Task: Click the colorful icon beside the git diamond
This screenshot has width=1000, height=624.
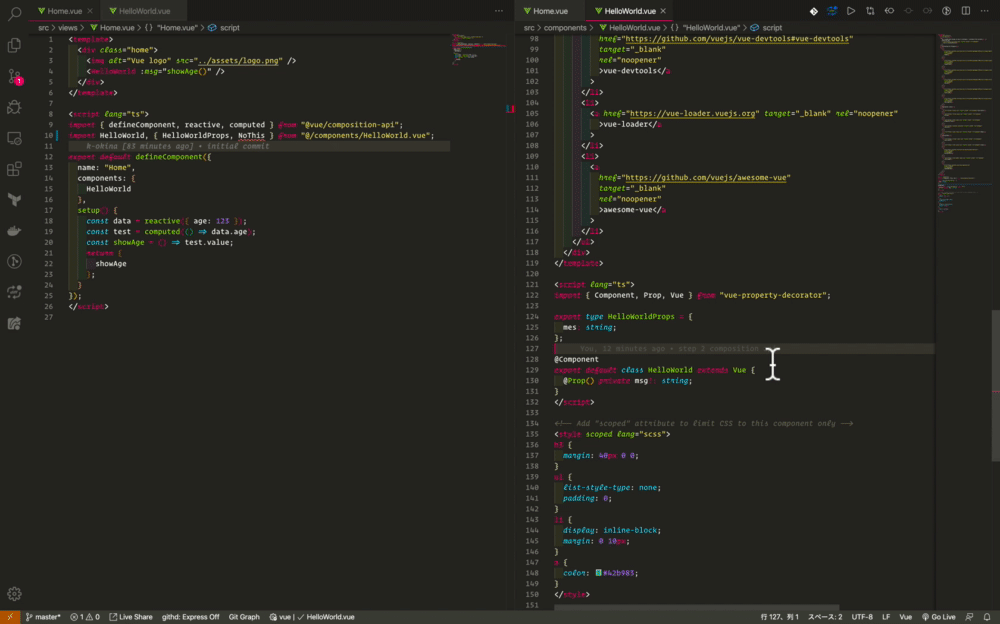Action: (x=832, y=11)
